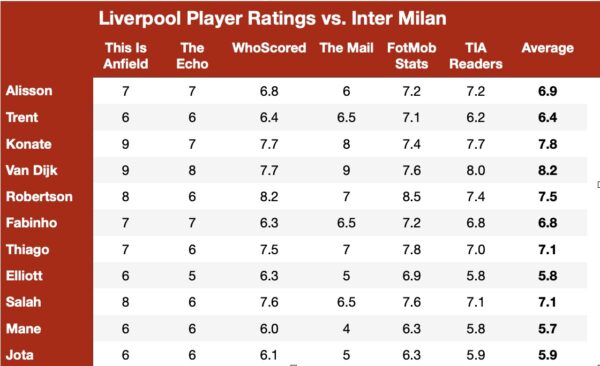The image size is (600, 366).
Task: Click the Average column header
Action: point(548,48)
